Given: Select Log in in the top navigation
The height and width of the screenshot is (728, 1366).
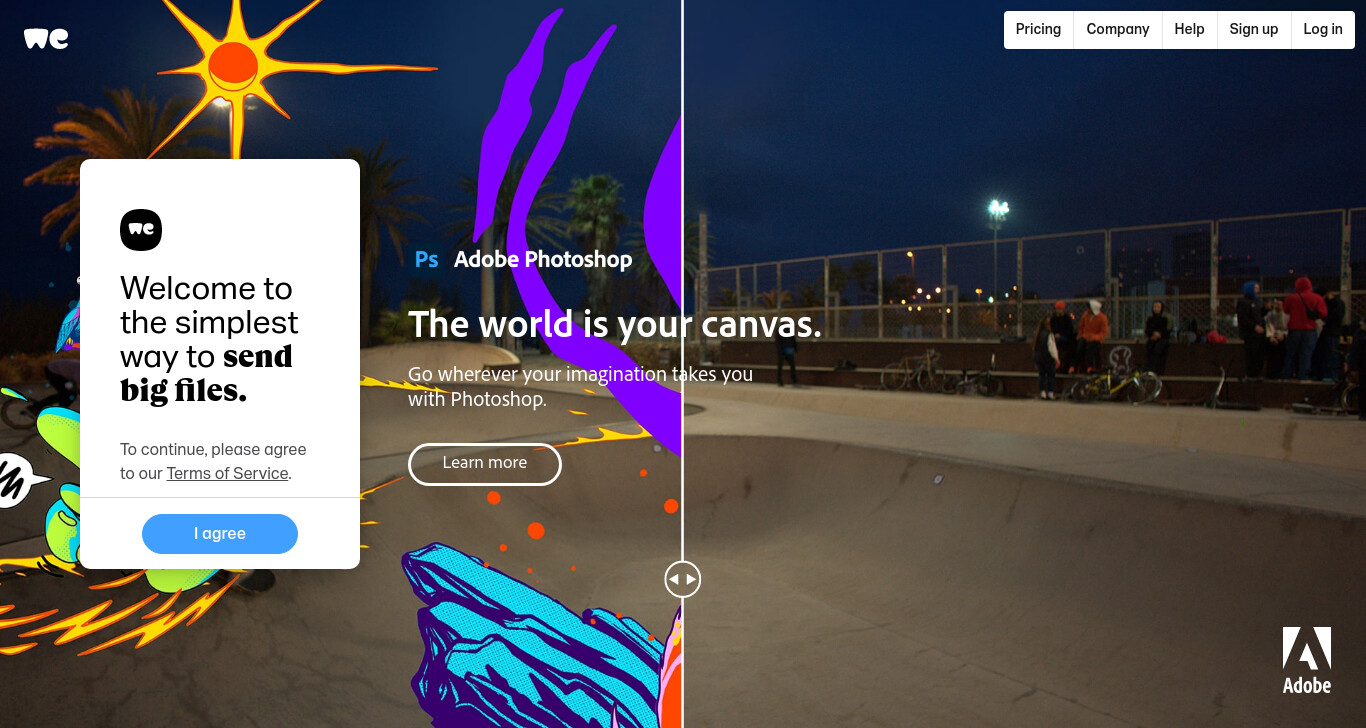Looking at the screenshot, I should [1323, 29].
